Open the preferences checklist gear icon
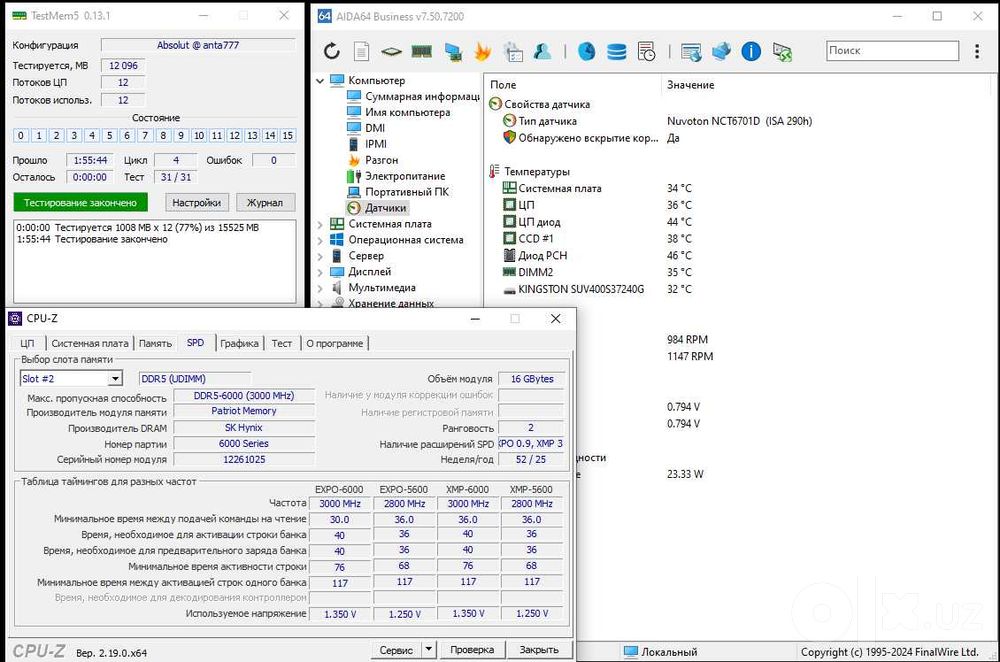Image resolution: width=1000 pixels, height=662 pixels. point(513,51)
